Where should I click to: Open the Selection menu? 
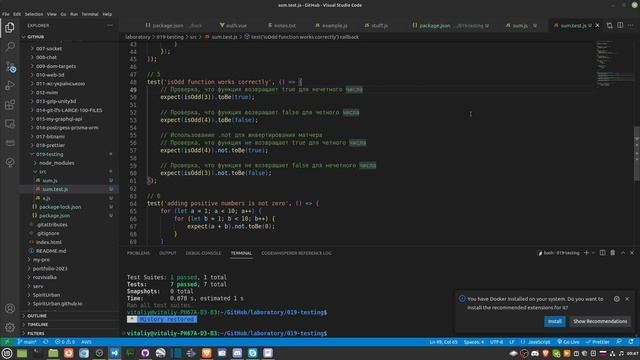pyautogui.click(x=34, y=14)
